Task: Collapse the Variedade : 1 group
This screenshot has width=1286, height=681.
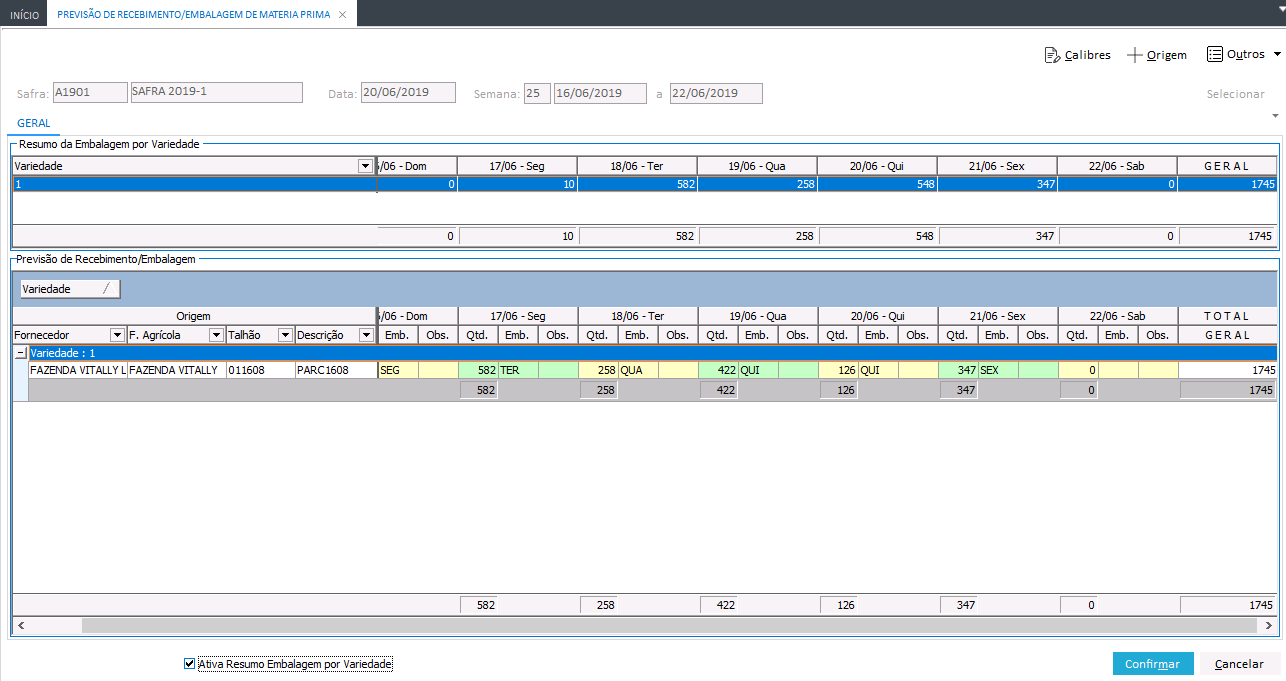Action: click(x=20, y=353)
